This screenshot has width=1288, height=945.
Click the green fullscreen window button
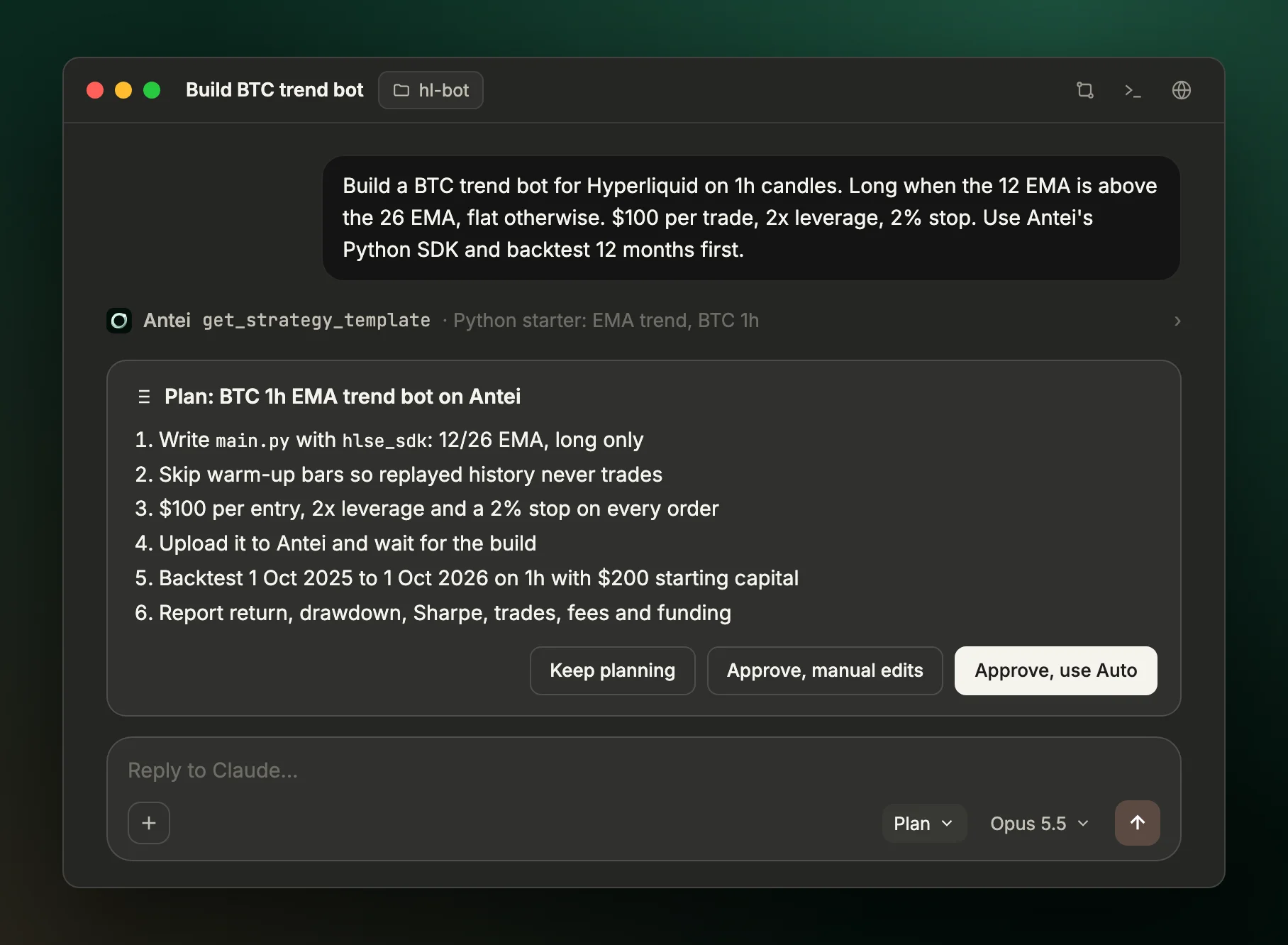152,90
